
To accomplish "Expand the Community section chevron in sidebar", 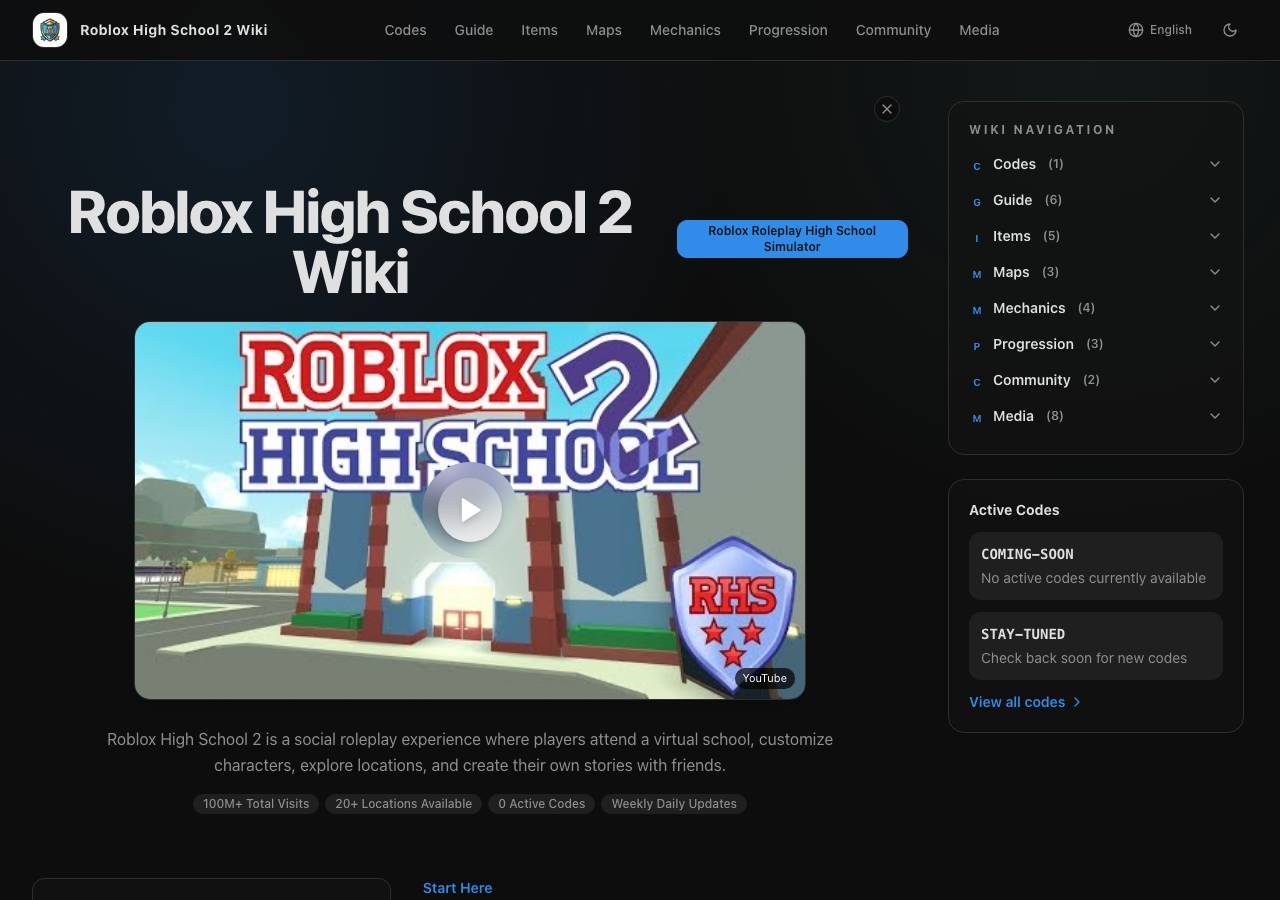I will click(x=1215, y=380).
